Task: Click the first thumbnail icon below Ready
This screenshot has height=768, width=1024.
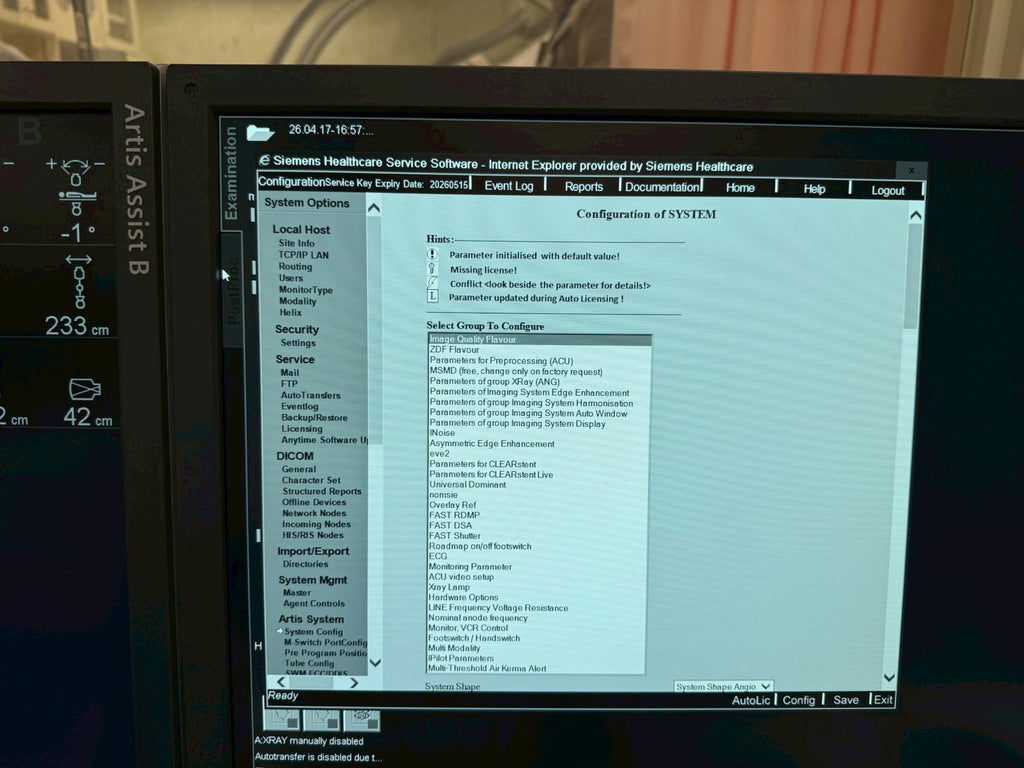Action: (282, 720)
